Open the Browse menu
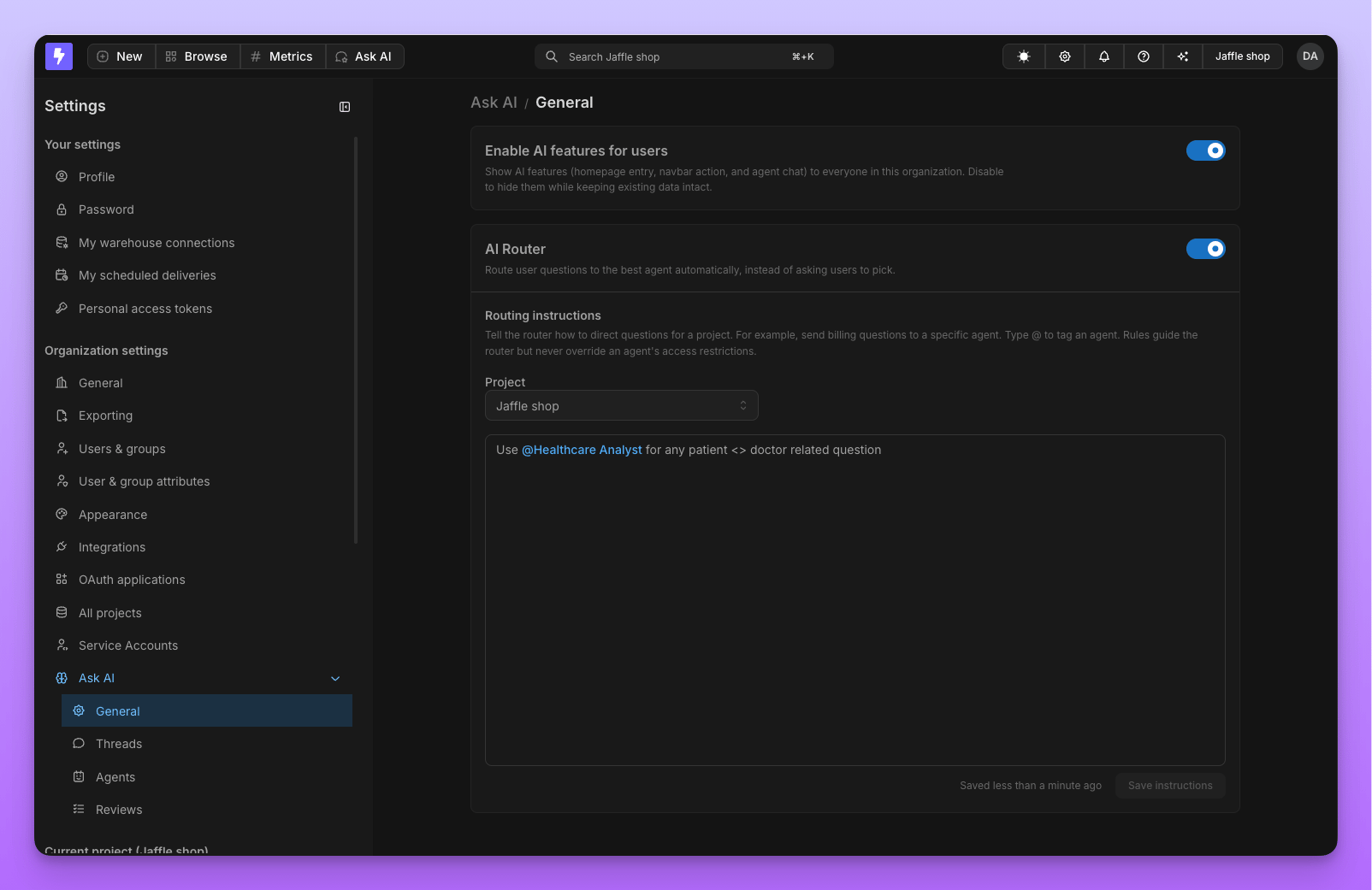Image resolution: width=1372 pixels, height=890 pixels. click(x=198, y=56)
